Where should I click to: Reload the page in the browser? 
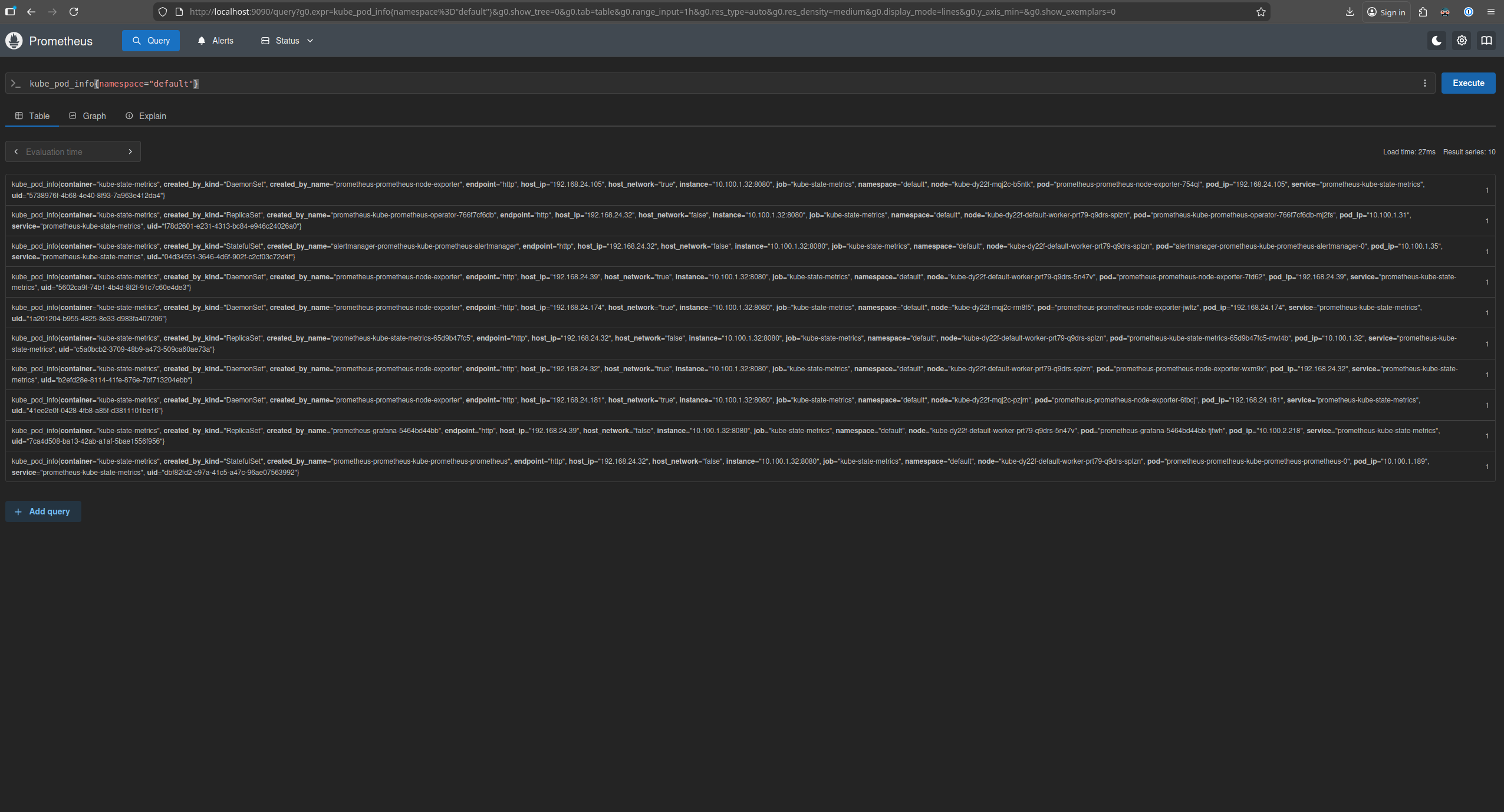[74, 12]
